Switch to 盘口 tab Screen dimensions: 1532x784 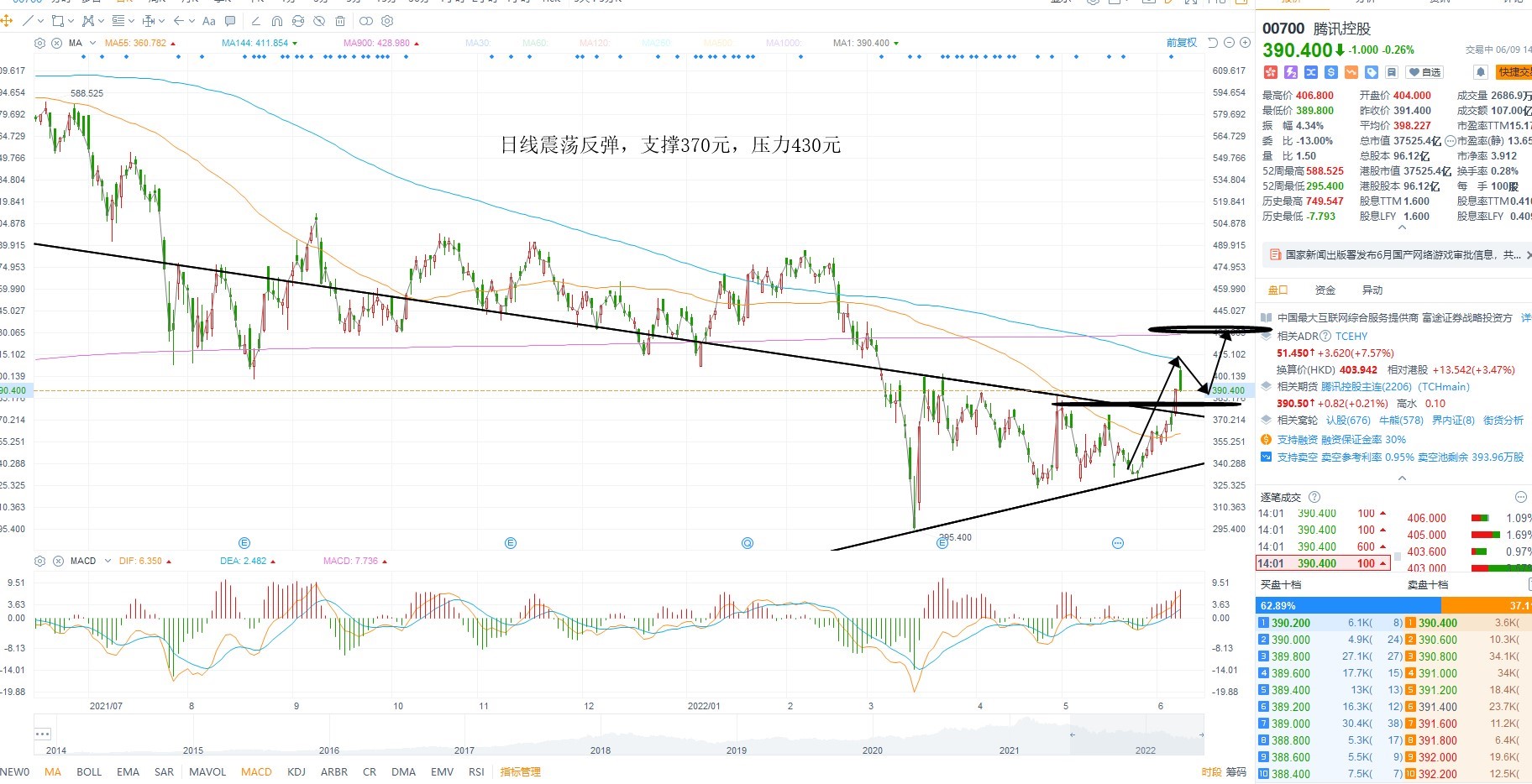(x=1278, y=290)
